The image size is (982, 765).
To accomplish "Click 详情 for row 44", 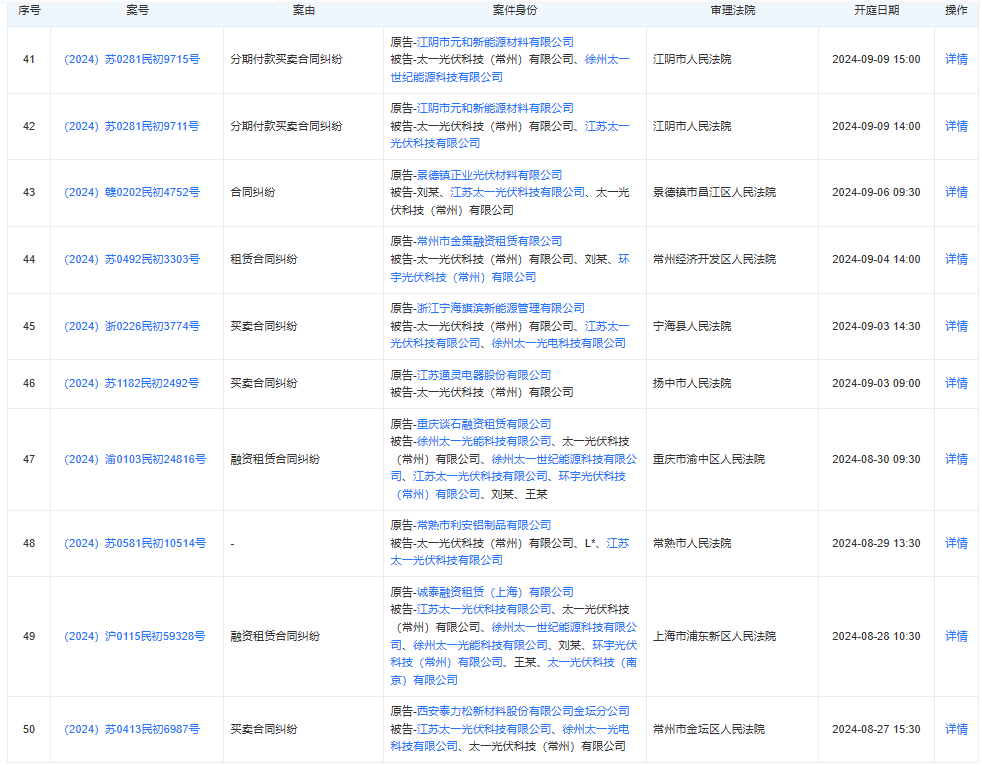I will [x=956, y=259].
